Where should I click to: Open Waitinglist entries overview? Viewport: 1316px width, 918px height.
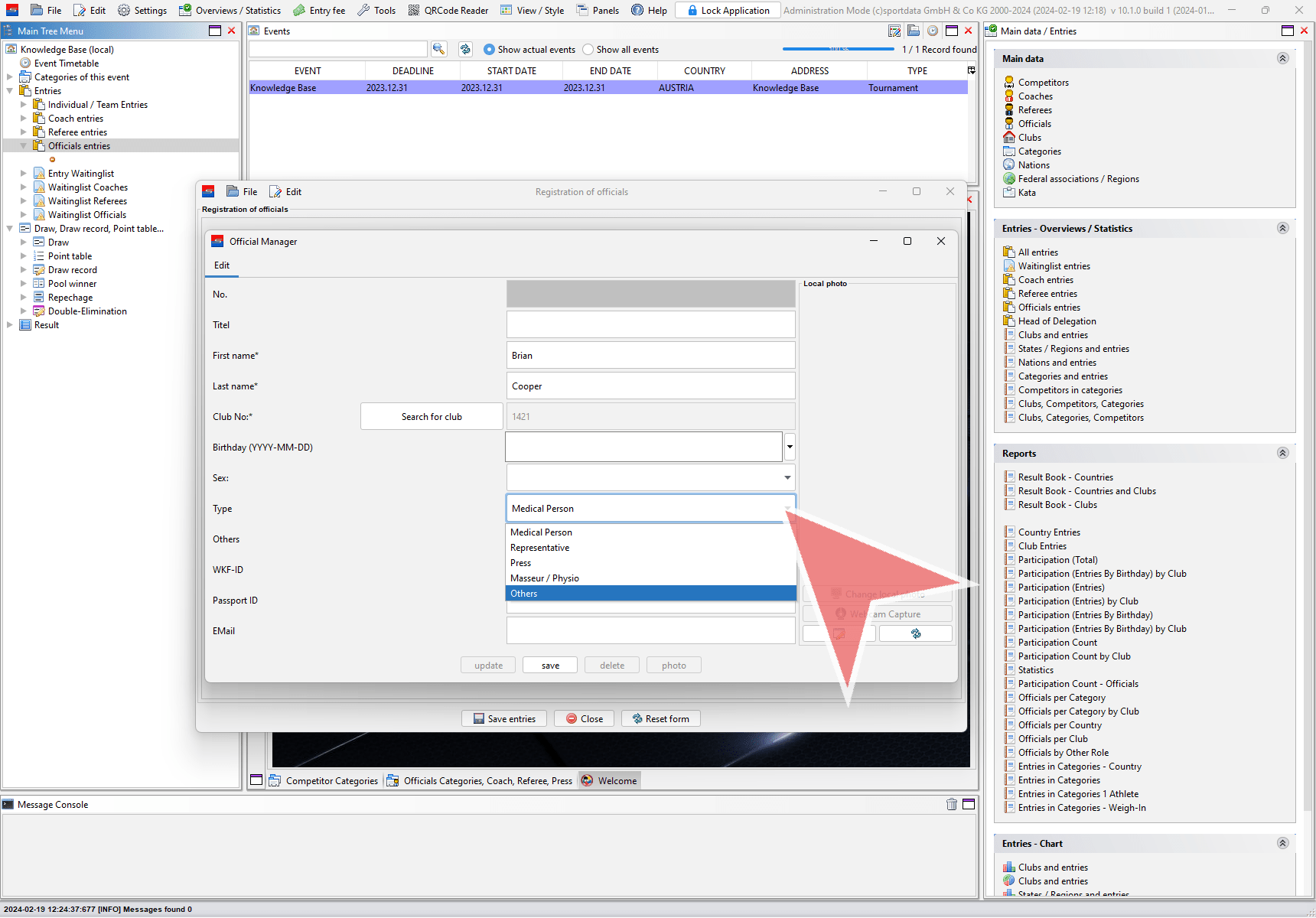[1054, 266]
